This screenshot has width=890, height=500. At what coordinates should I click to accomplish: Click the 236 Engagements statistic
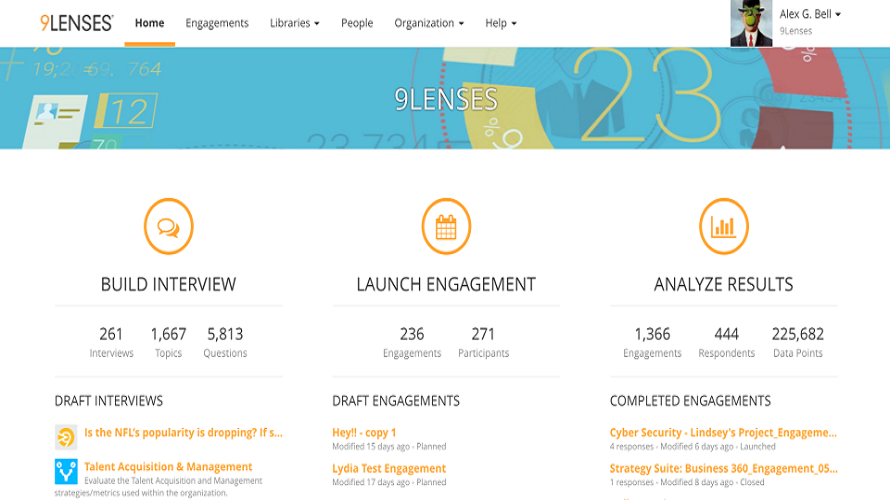click(412, 342)
